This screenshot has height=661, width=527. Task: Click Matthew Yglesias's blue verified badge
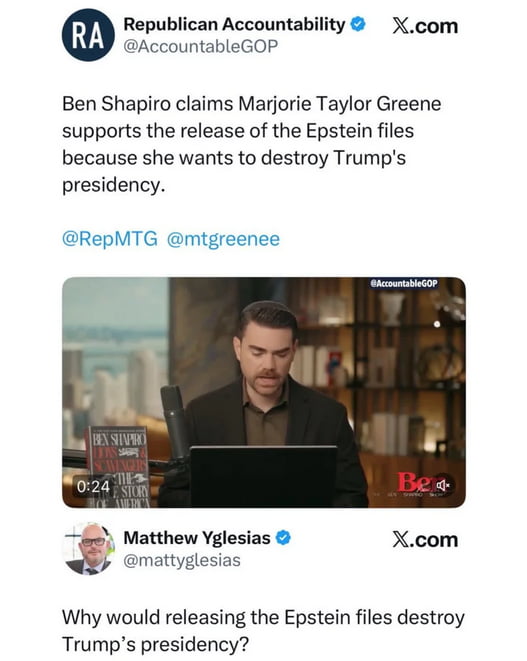coord(283,537)
